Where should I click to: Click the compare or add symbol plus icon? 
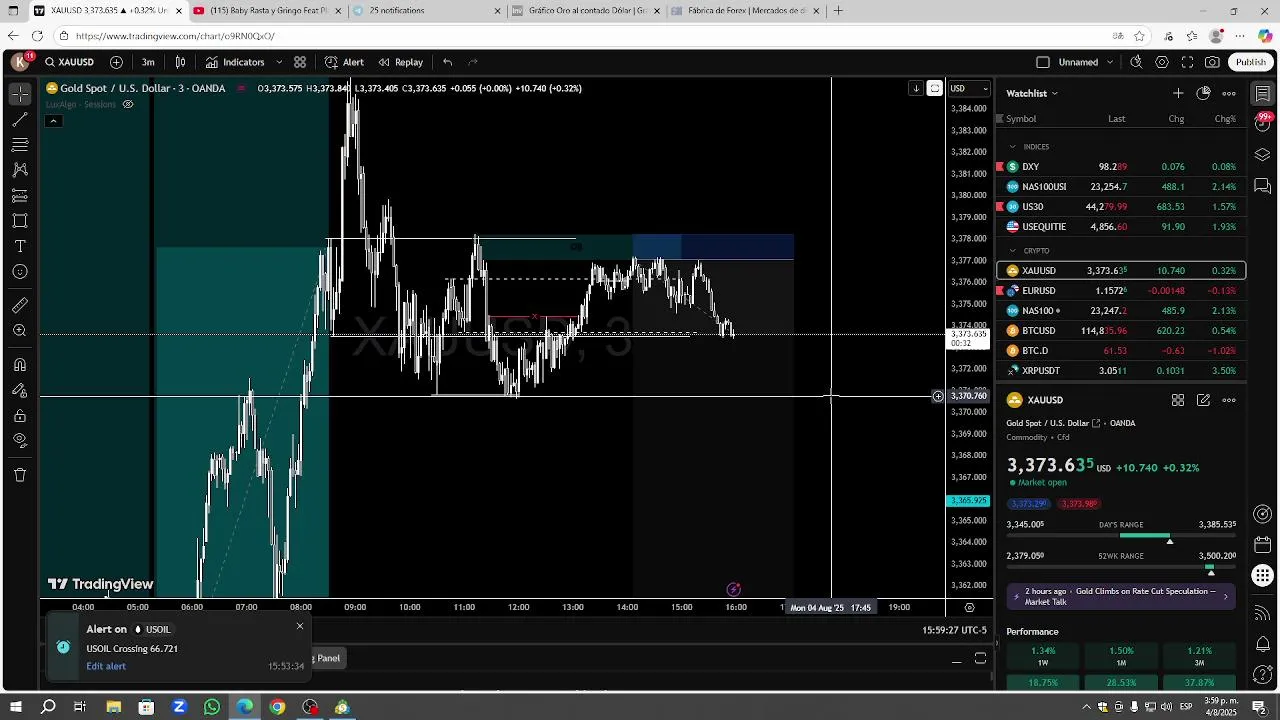pos(116,62)
